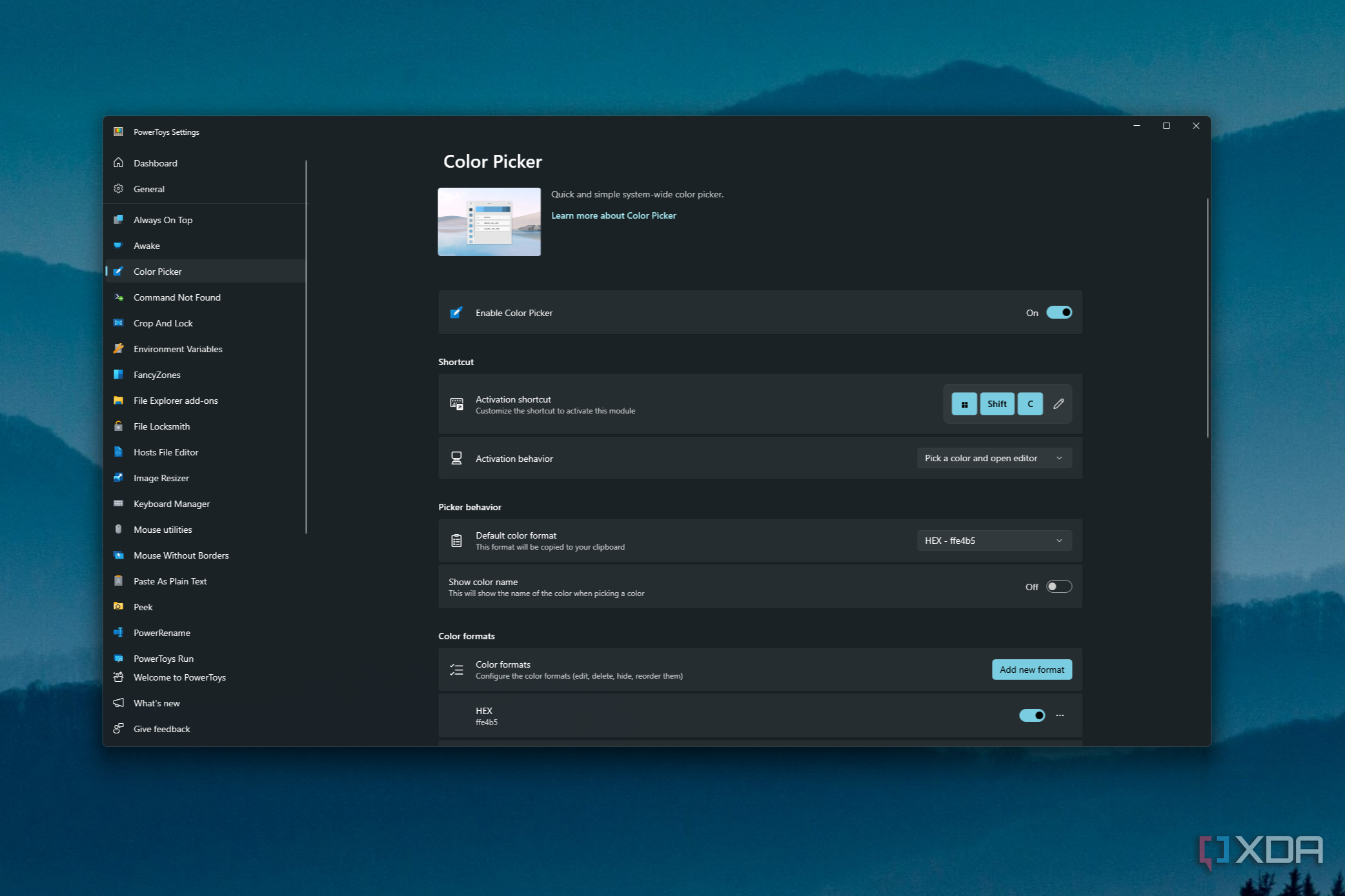1345x896 pixels.
Task: Edit activation shortcut with pencil icon
Action: 1058,404
